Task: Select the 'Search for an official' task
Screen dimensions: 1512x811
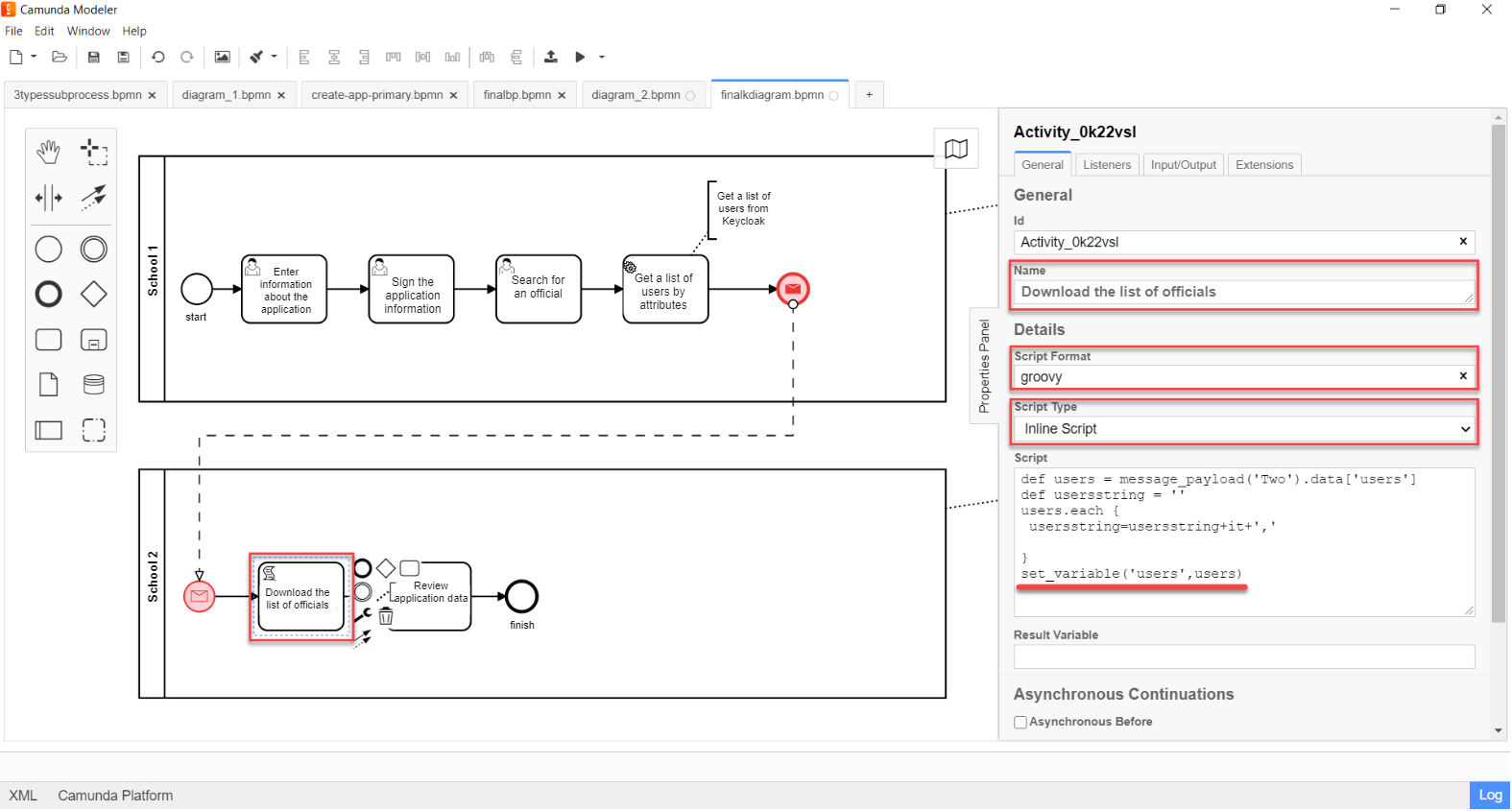Action: [x=539, y=289]
